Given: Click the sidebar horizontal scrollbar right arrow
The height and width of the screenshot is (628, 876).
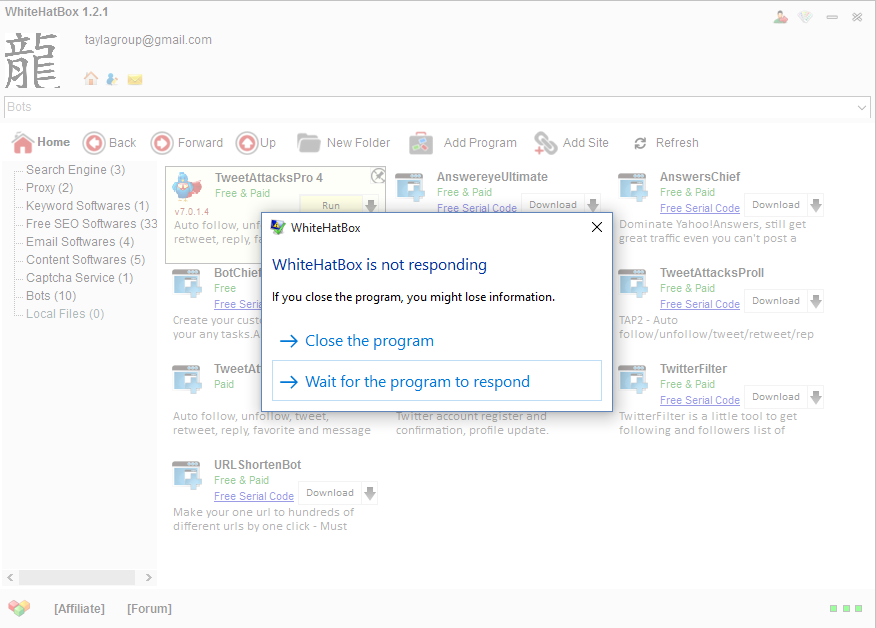Looking at the screenshot, I should (x=149, y=578).
